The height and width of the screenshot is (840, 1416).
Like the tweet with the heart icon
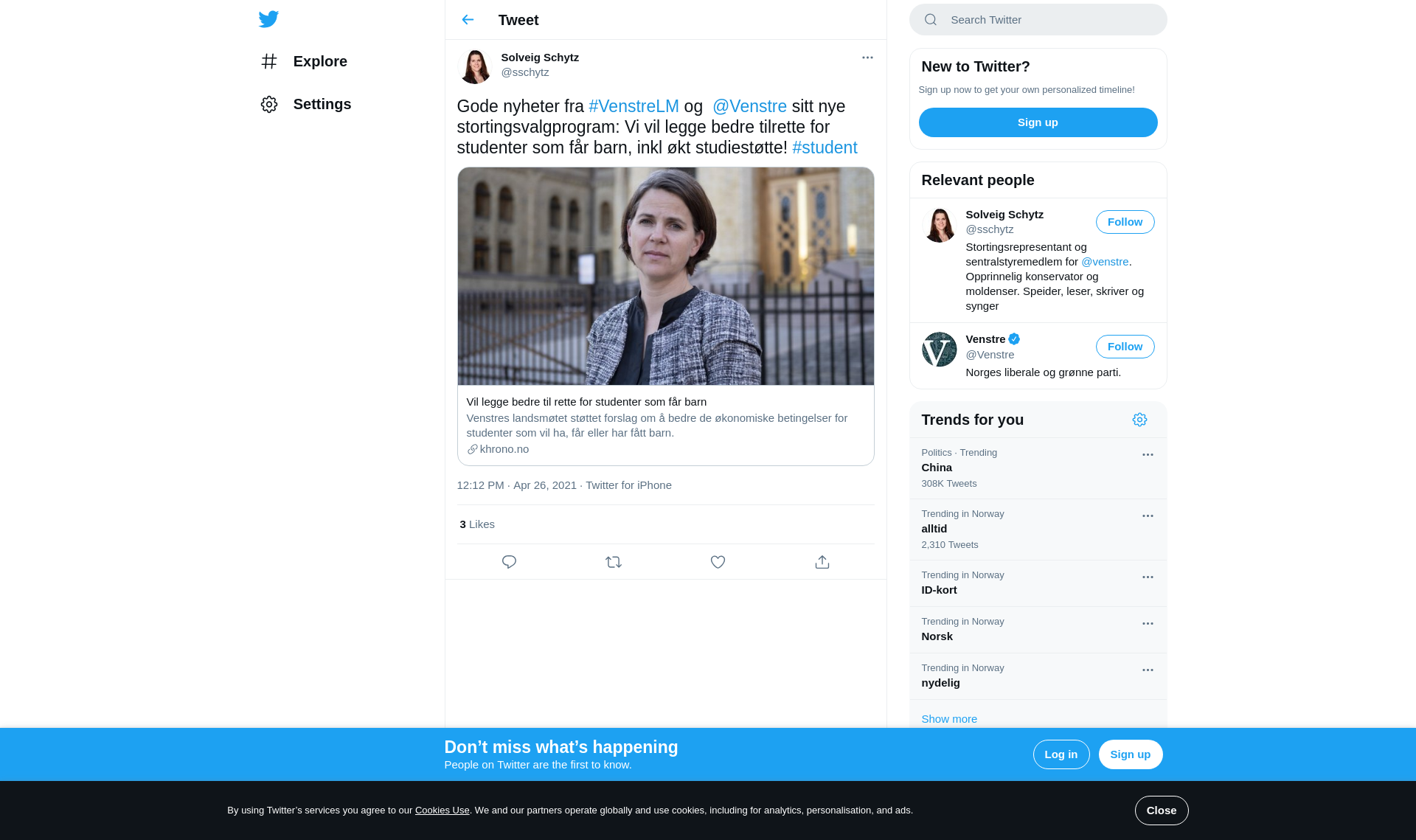(718, 562)
